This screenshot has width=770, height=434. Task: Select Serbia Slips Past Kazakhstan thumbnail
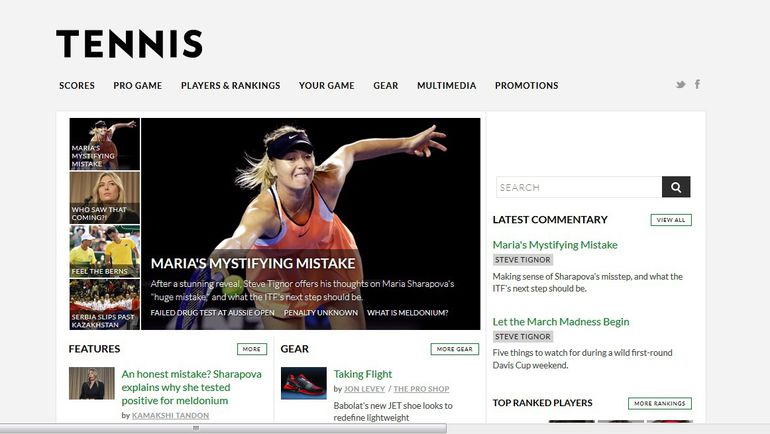click(105, 304)
